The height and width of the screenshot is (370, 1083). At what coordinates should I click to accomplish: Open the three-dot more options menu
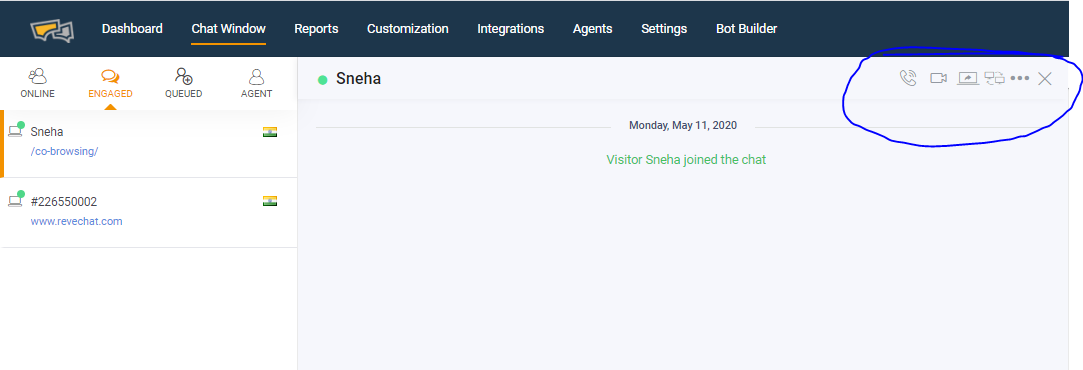(1019, 78)
